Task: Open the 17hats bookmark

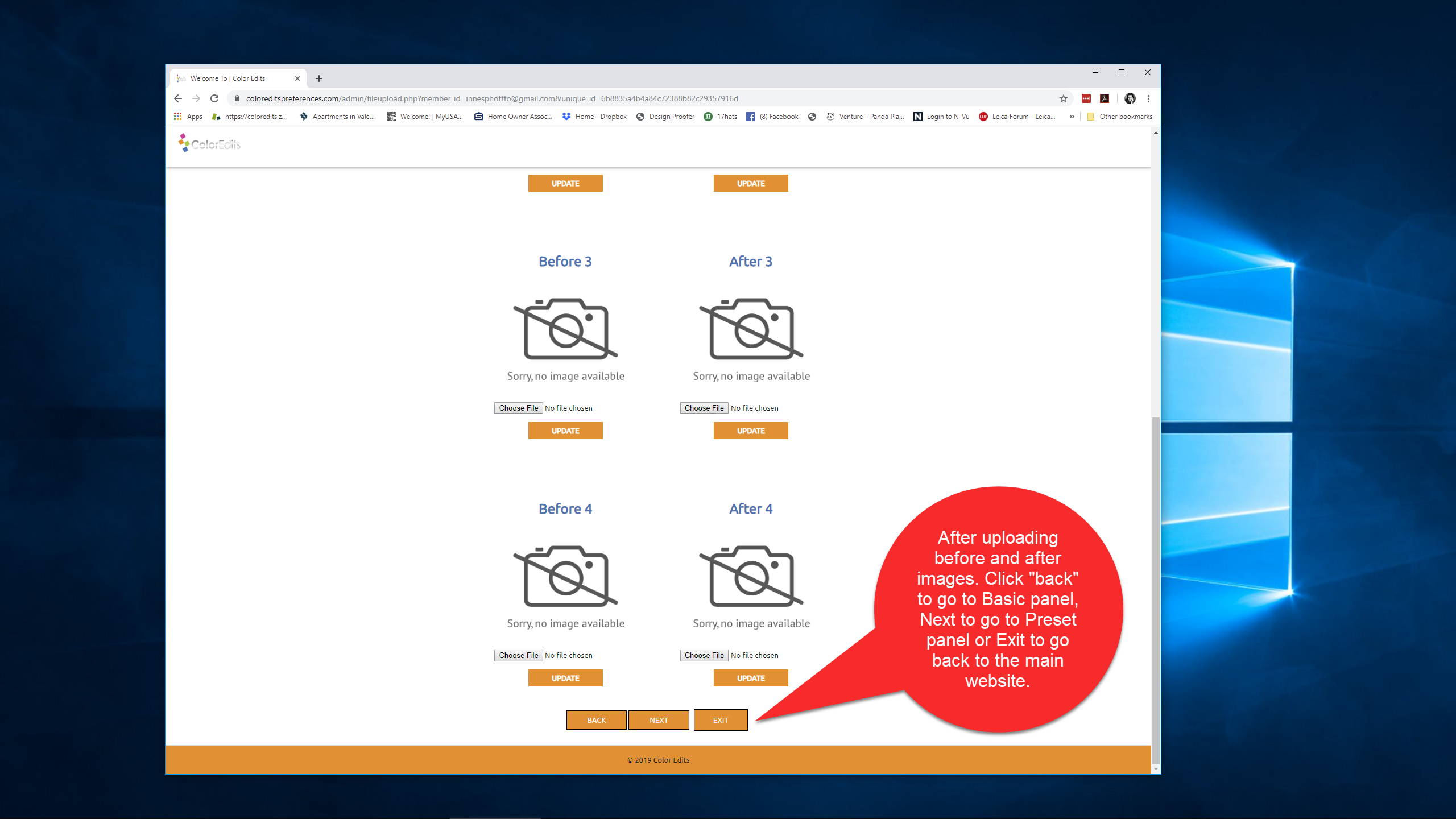Action: (x=721, y=117)
